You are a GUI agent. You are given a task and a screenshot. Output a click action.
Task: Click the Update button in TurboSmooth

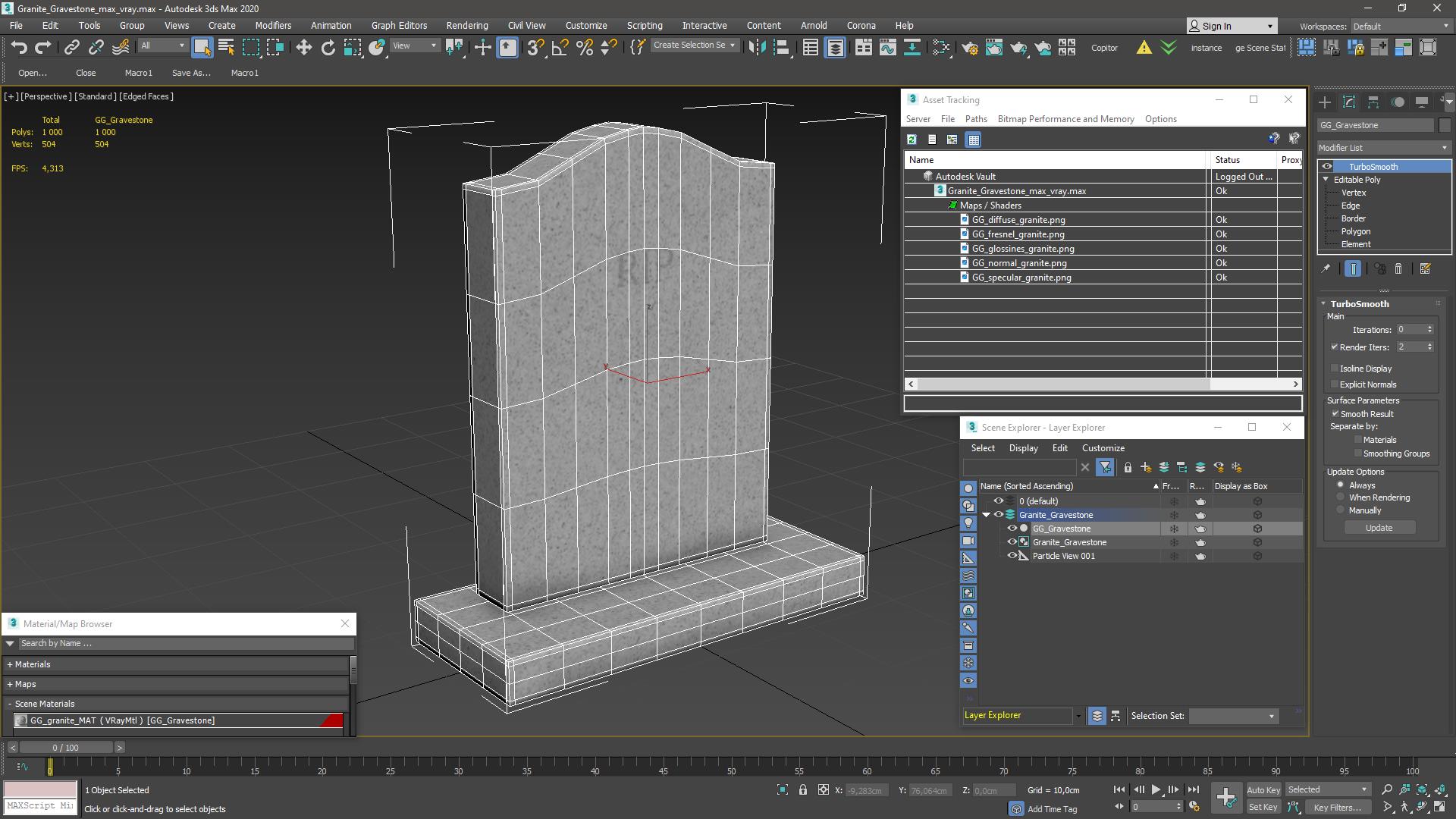tap(1379, 527)
